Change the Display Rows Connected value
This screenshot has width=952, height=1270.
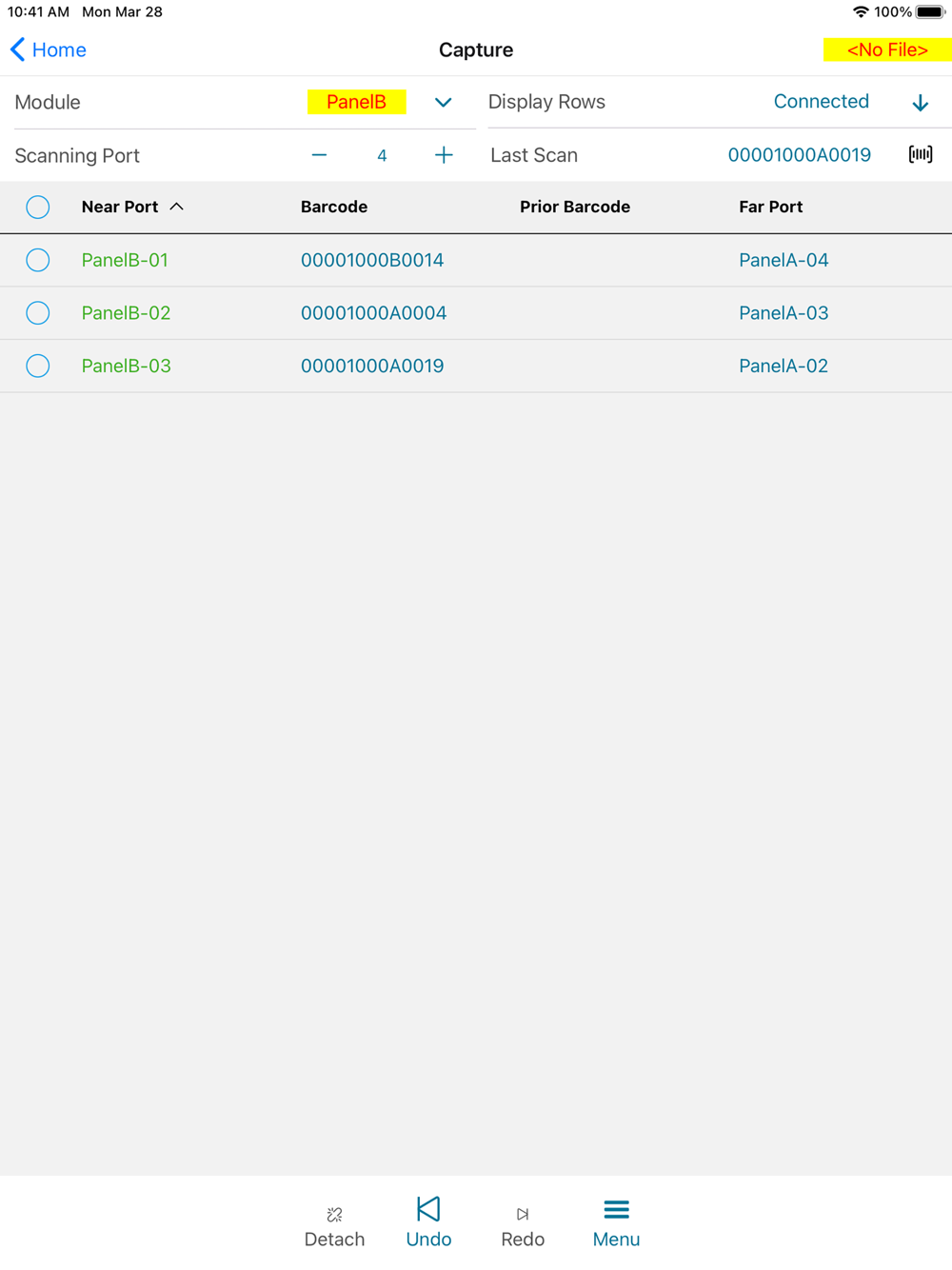point(821,102)
